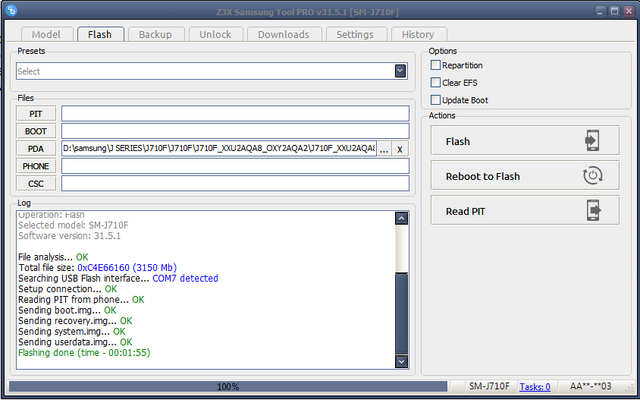The height and width of the screenshot is (400, 640).
Task: Browse for PDA file with ellipsis button
Action: click(384, 149)
